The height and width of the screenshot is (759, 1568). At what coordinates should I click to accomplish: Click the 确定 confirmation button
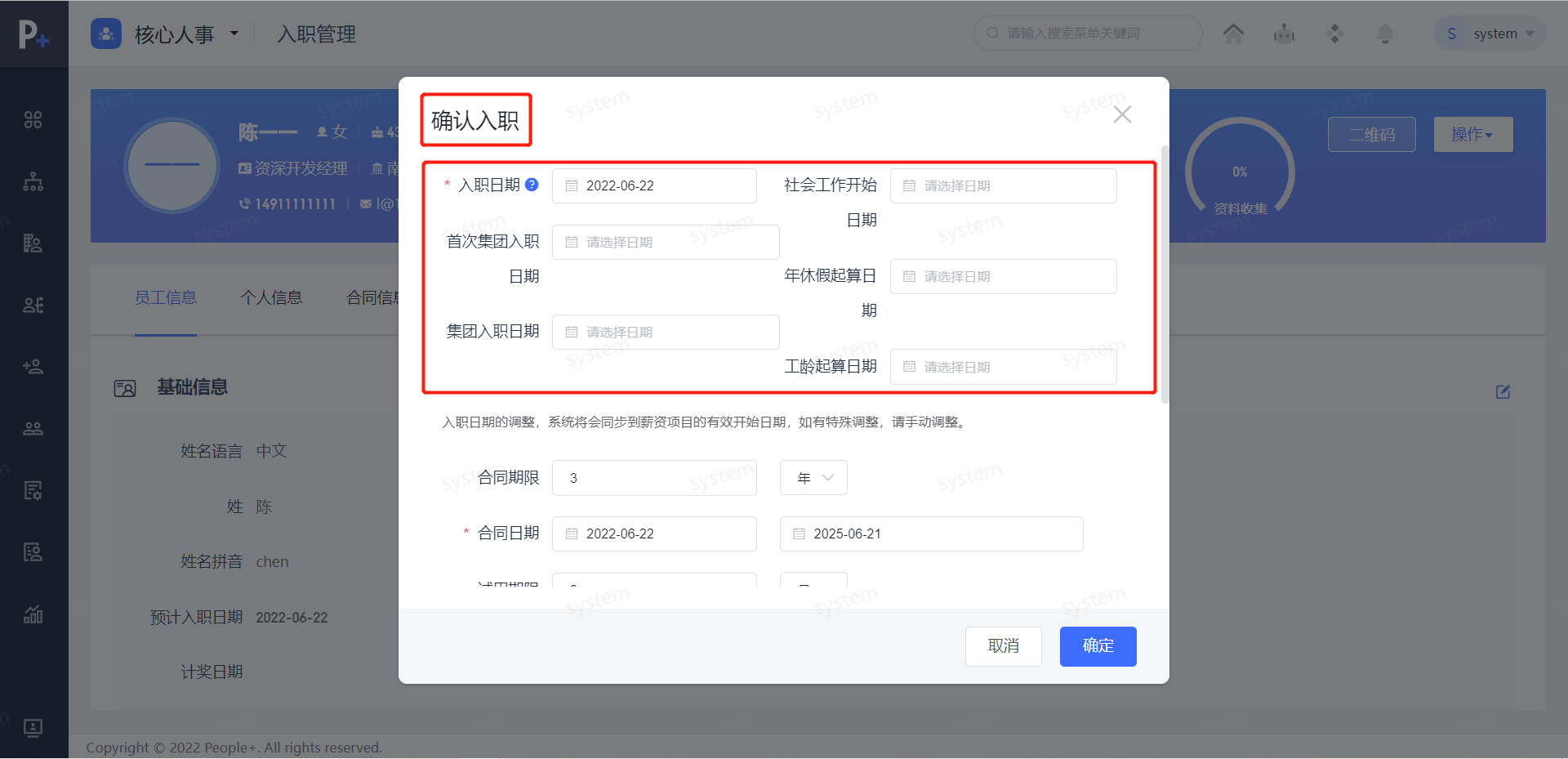(1098, 646)
